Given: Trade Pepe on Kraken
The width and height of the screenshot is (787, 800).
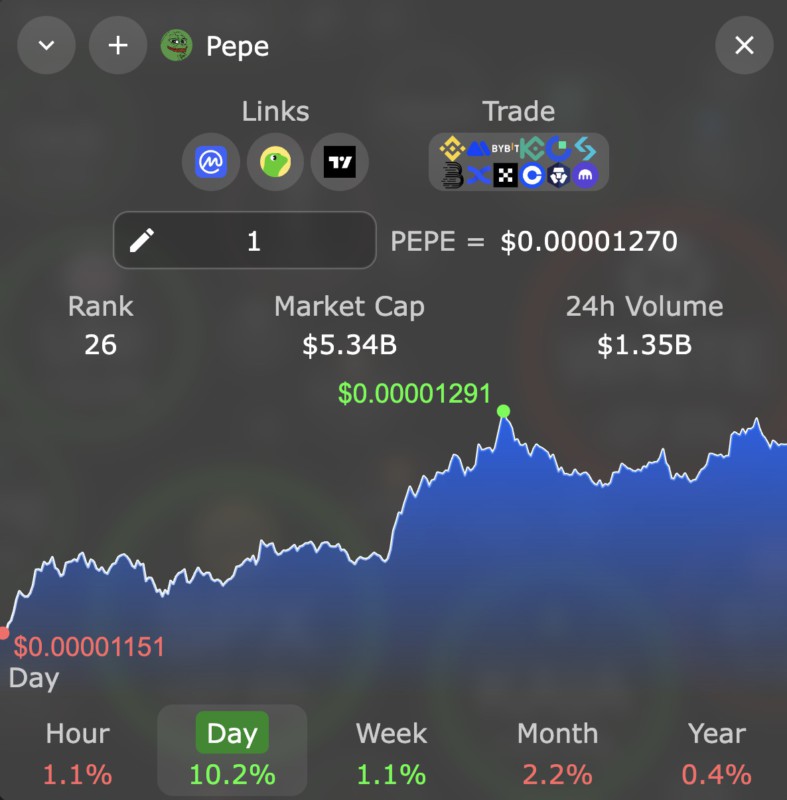Looking at the screenshot, I should click(x=586, y=176).
